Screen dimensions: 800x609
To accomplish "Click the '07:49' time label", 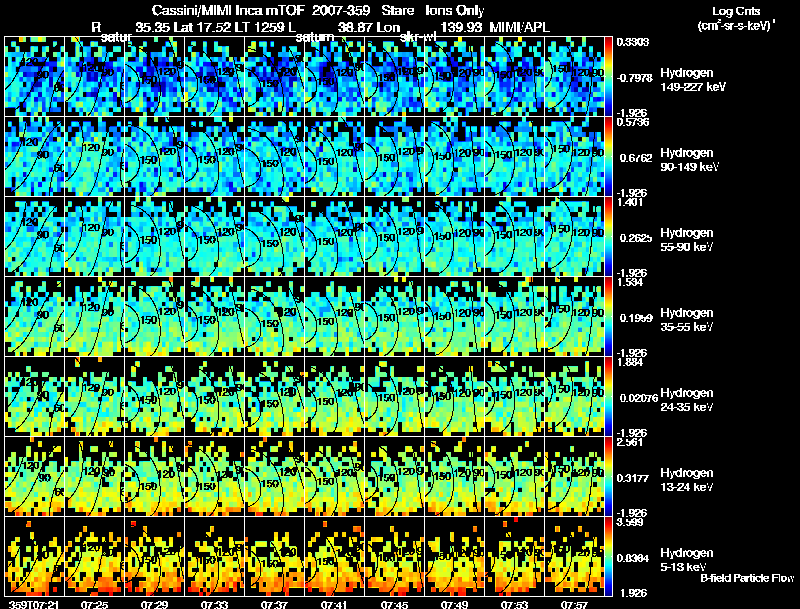I will click(455, 605).
